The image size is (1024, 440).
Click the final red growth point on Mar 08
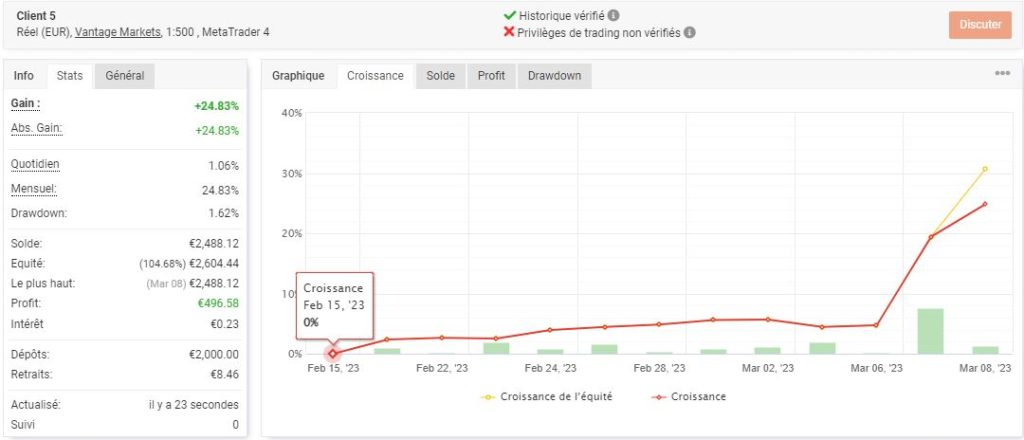click(985, 204)
